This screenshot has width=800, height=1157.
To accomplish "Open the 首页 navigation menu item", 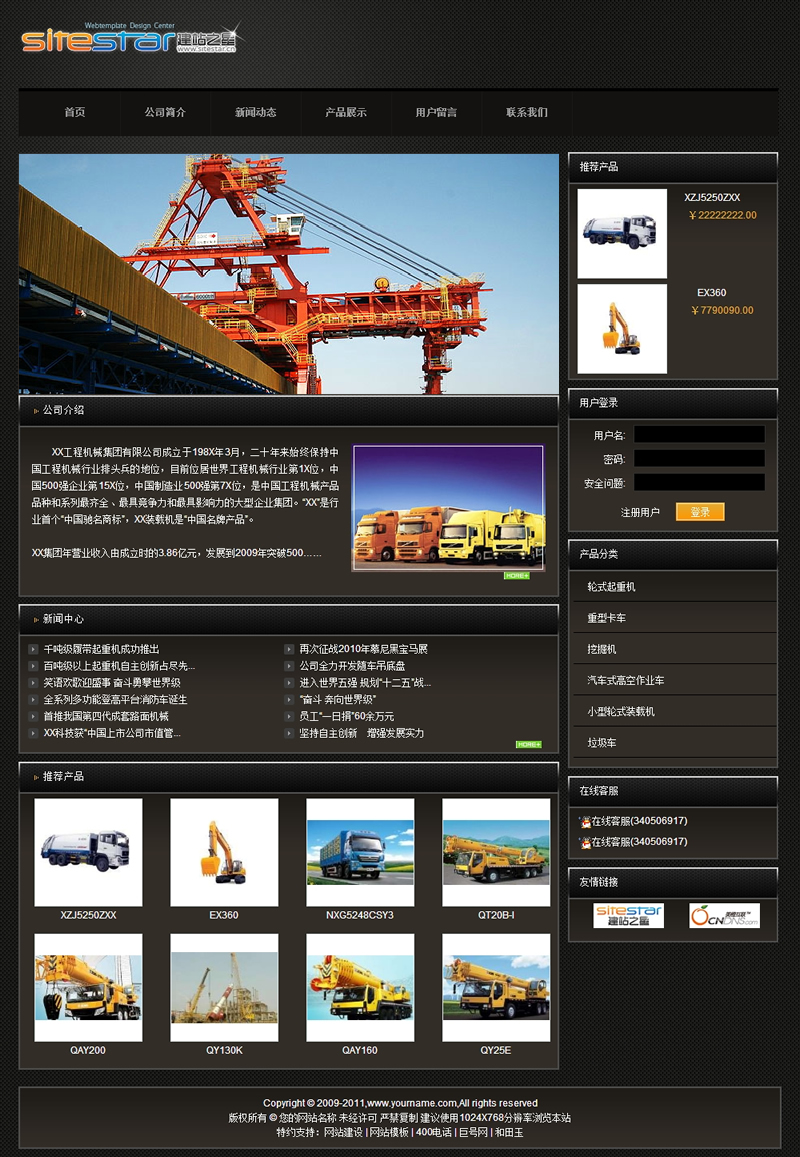I will [75, 112].
